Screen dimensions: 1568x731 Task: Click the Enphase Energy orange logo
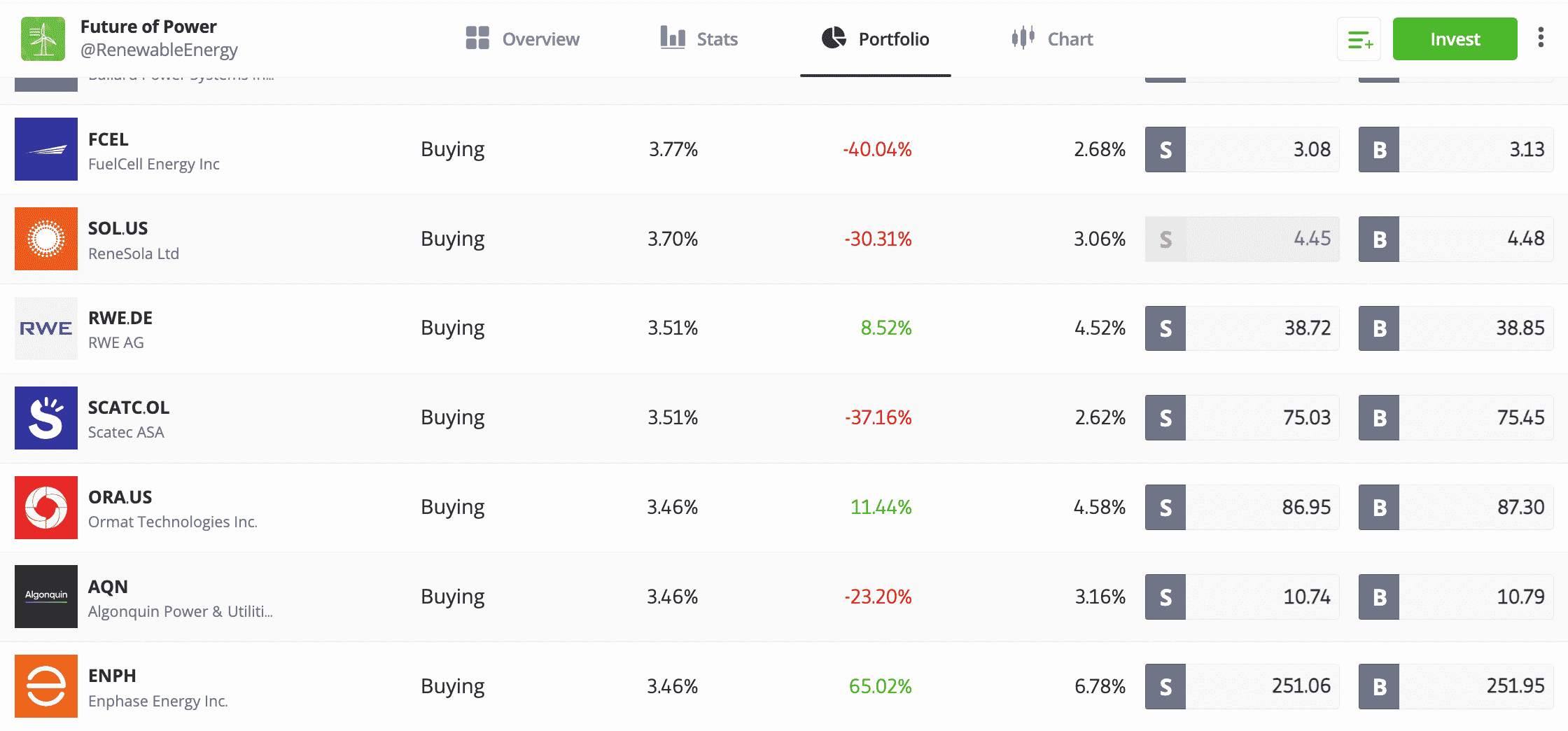point(46,686)
